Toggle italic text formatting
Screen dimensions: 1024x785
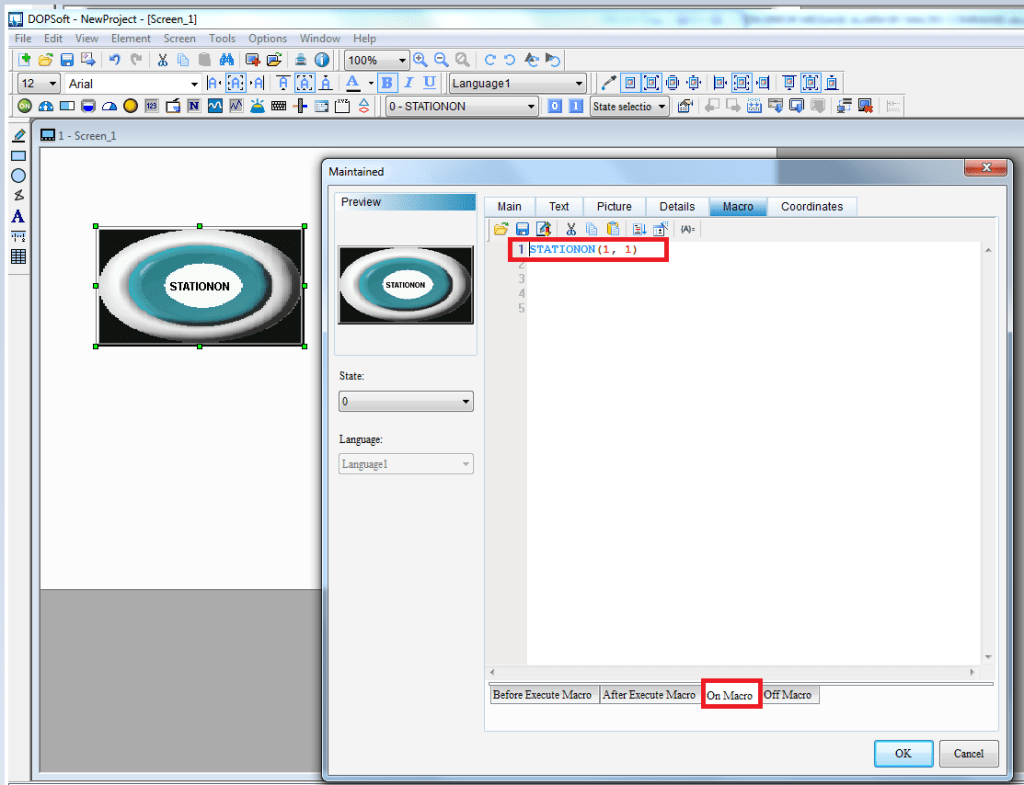click(408, 82)
